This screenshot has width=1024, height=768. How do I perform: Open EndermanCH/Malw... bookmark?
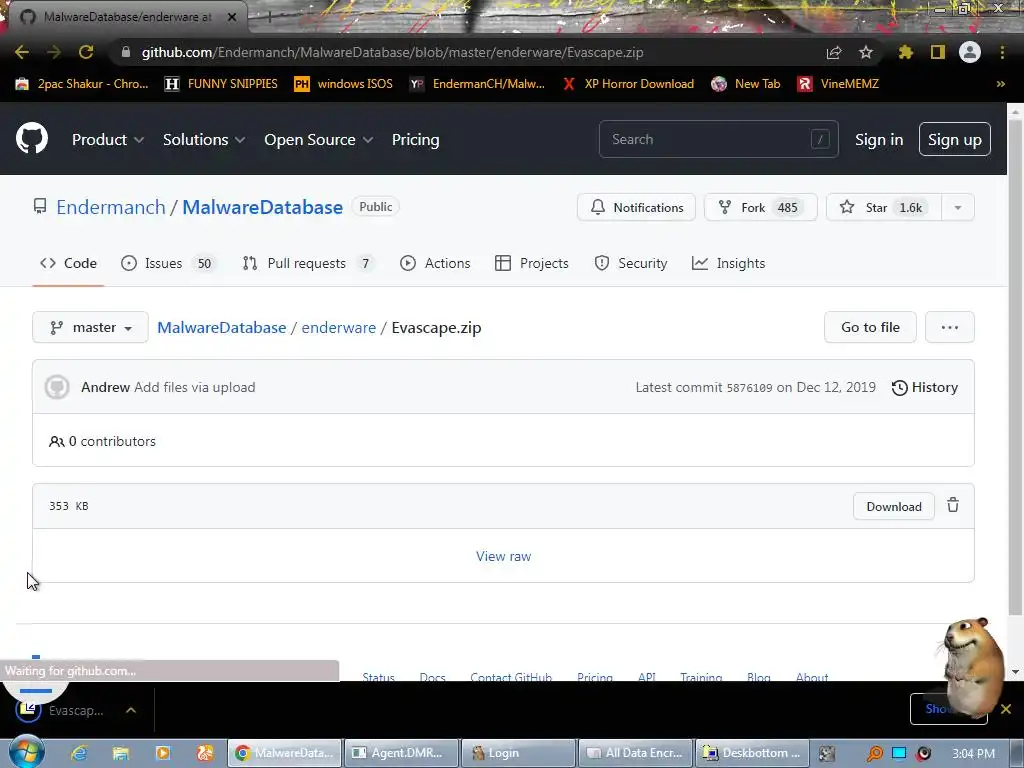(477, 84)
